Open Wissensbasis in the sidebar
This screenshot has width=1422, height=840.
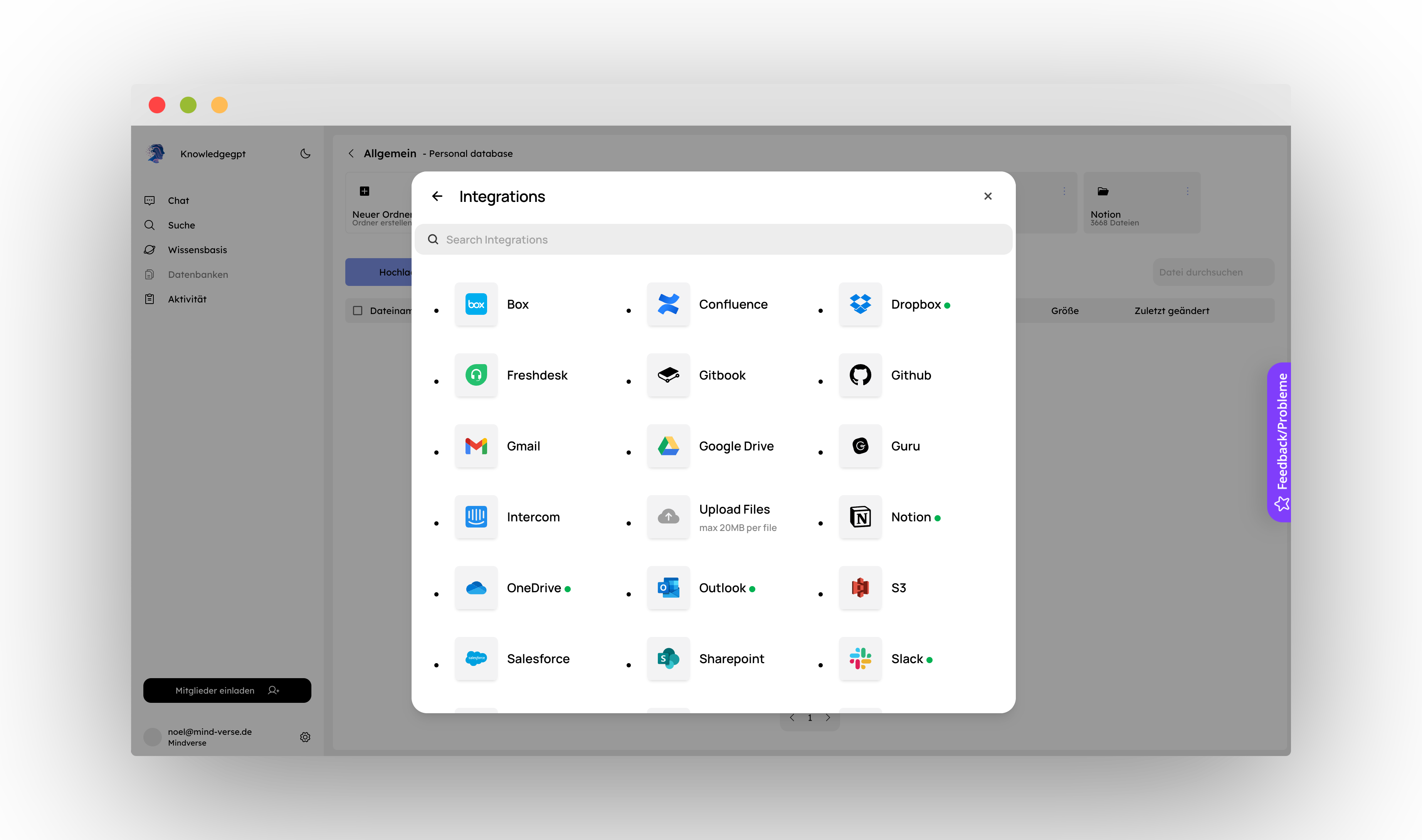point(197,250)
